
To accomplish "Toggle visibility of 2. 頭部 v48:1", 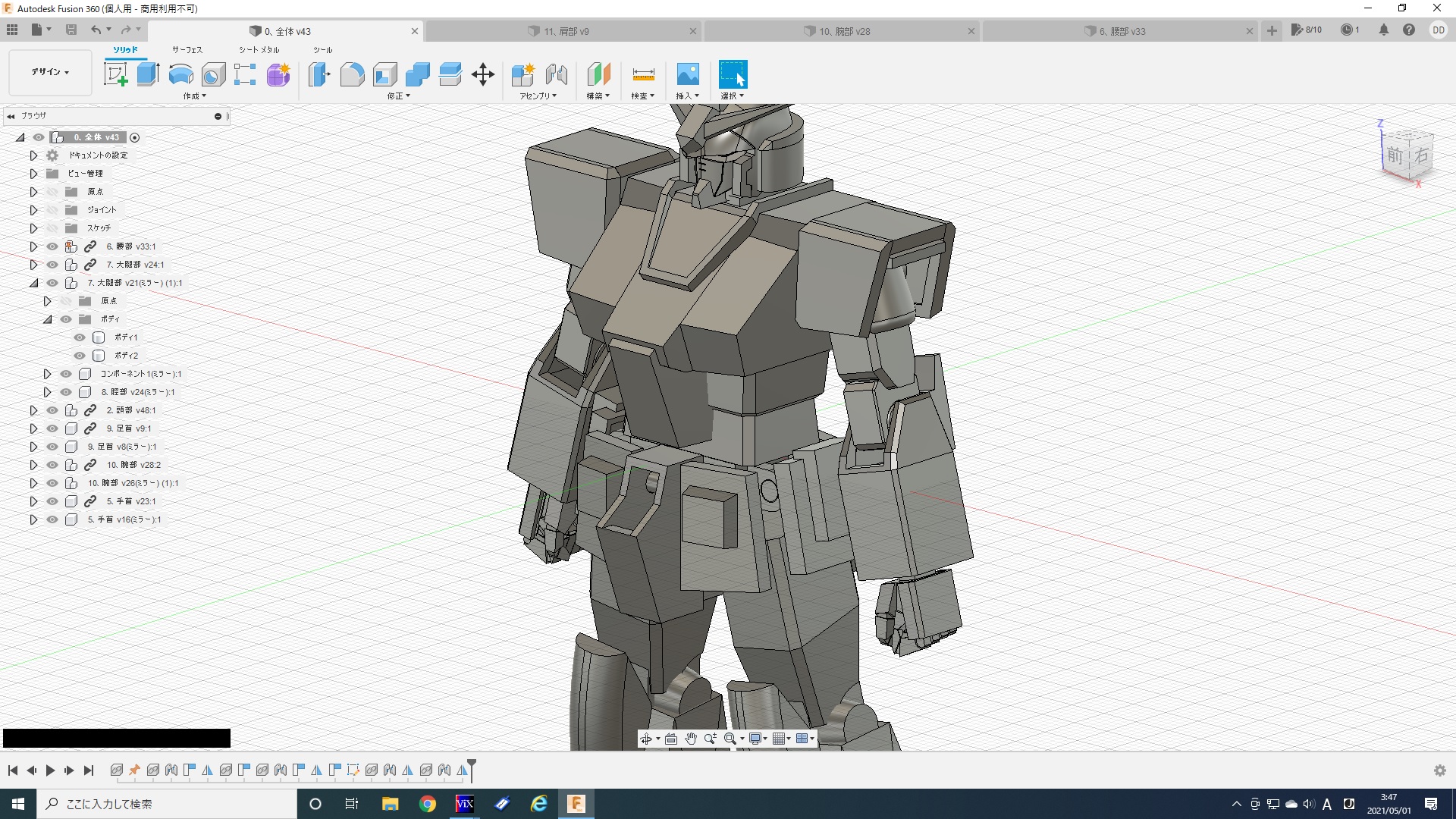I will coord(52,410).
